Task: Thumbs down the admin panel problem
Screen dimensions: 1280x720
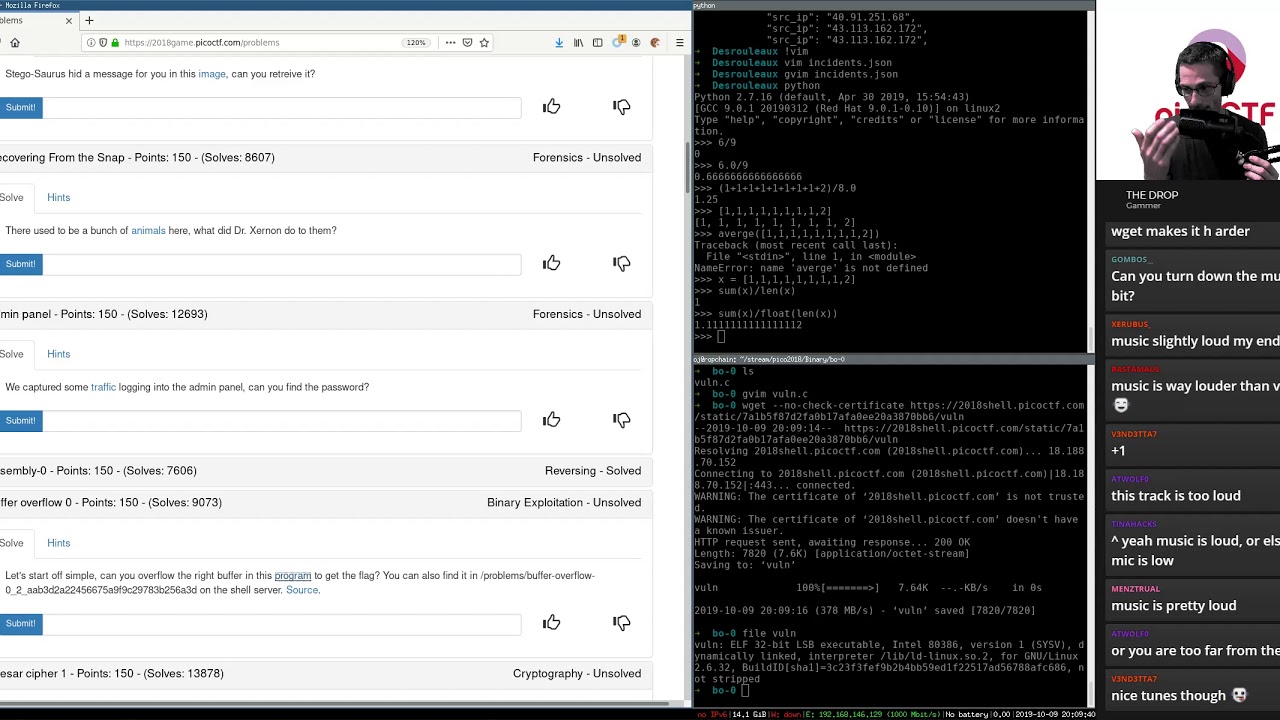Action: (x=622, y=420)
